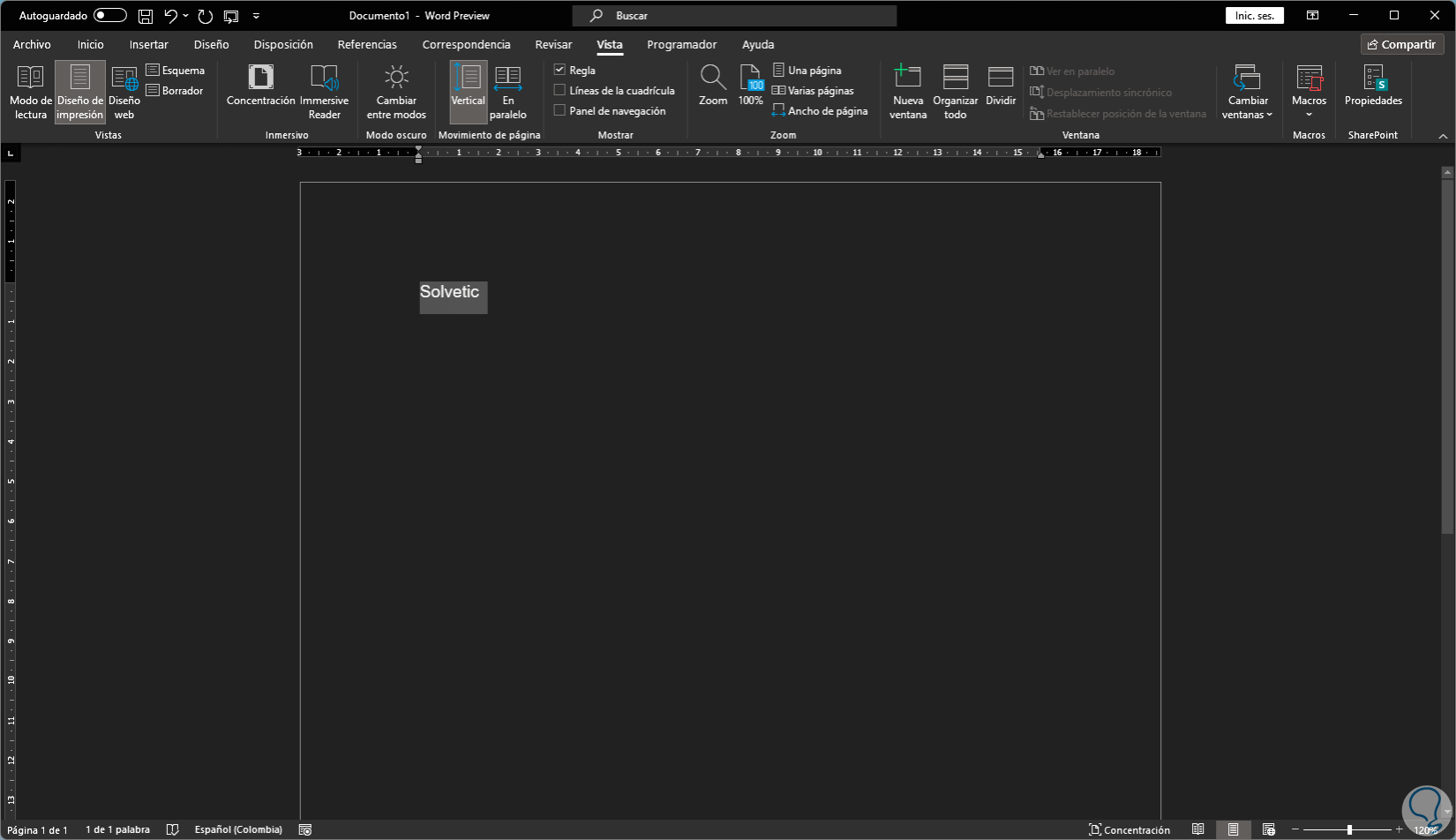This screenshot has height=840, width=1456.
Task: Expand the undo history dropdown arrow
Action: 185,16
